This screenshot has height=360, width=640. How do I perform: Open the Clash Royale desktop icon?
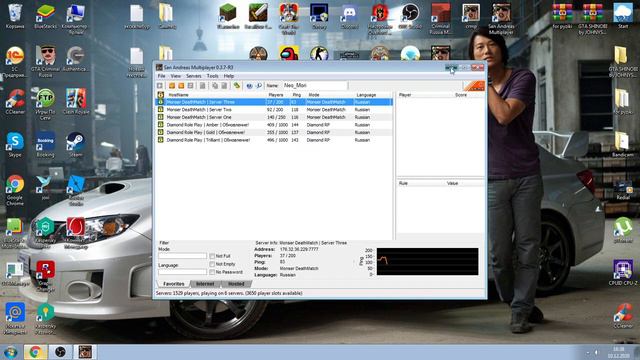[x=76, y=101]
